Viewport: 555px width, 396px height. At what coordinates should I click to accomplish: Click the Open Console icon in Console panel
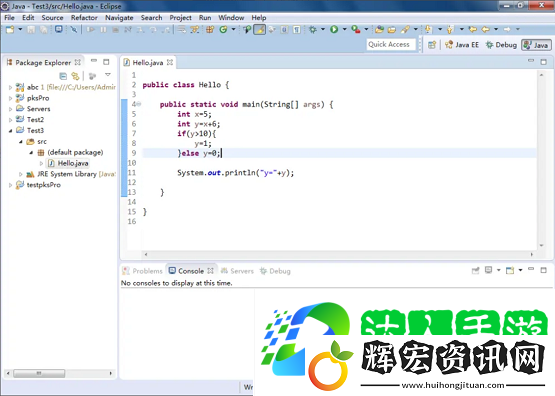tap(510, 271)
